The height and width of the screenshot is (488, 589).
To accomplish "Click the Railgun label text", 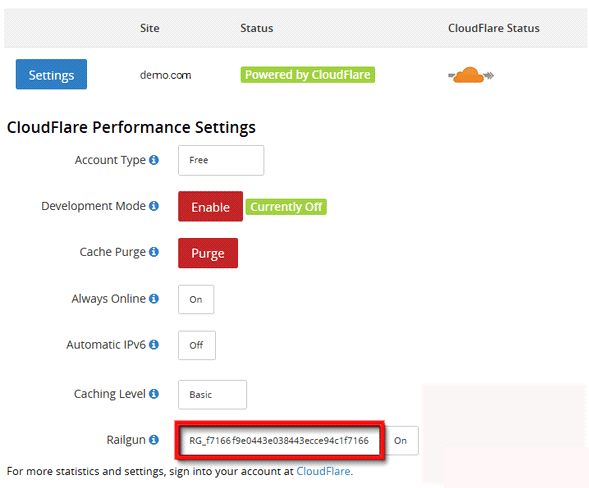I will click(x=126, y=440).
